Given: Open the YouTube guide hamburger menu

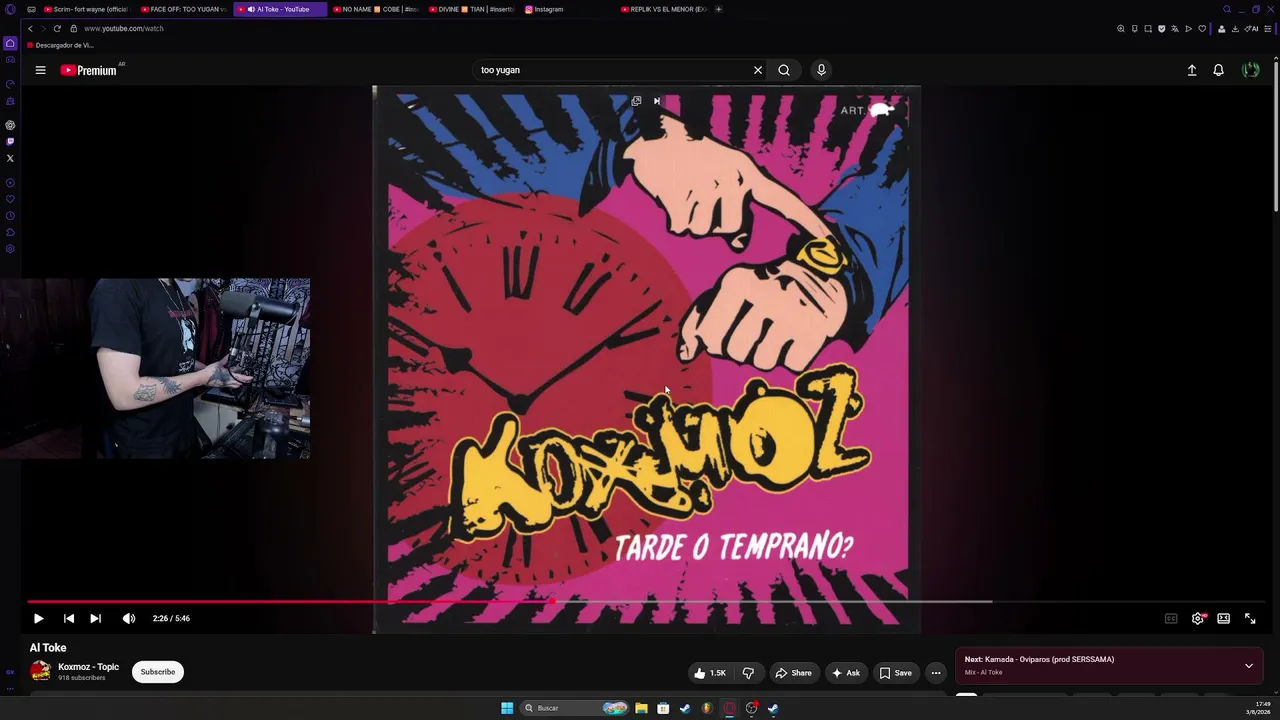Looking at the screenshot, I should (40, 70).
